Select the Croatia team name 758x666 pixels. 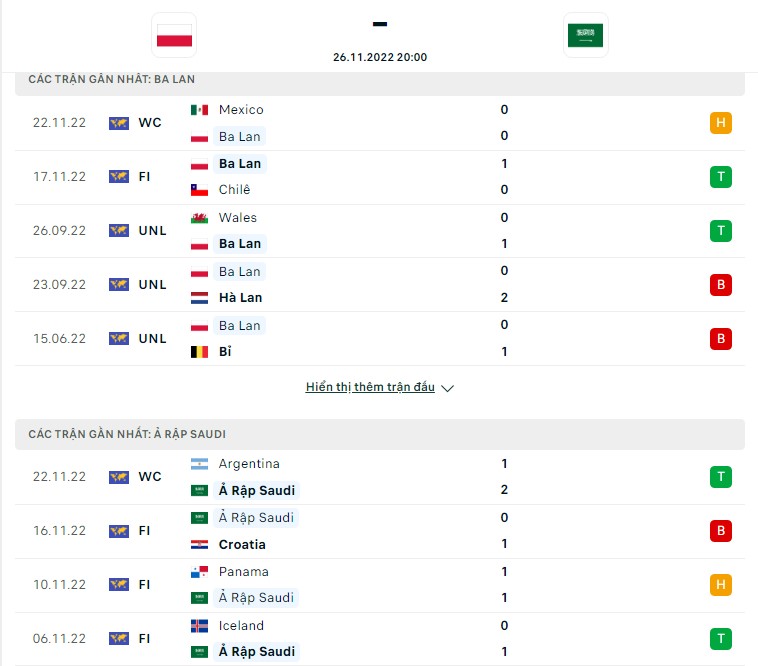[242, 545]
